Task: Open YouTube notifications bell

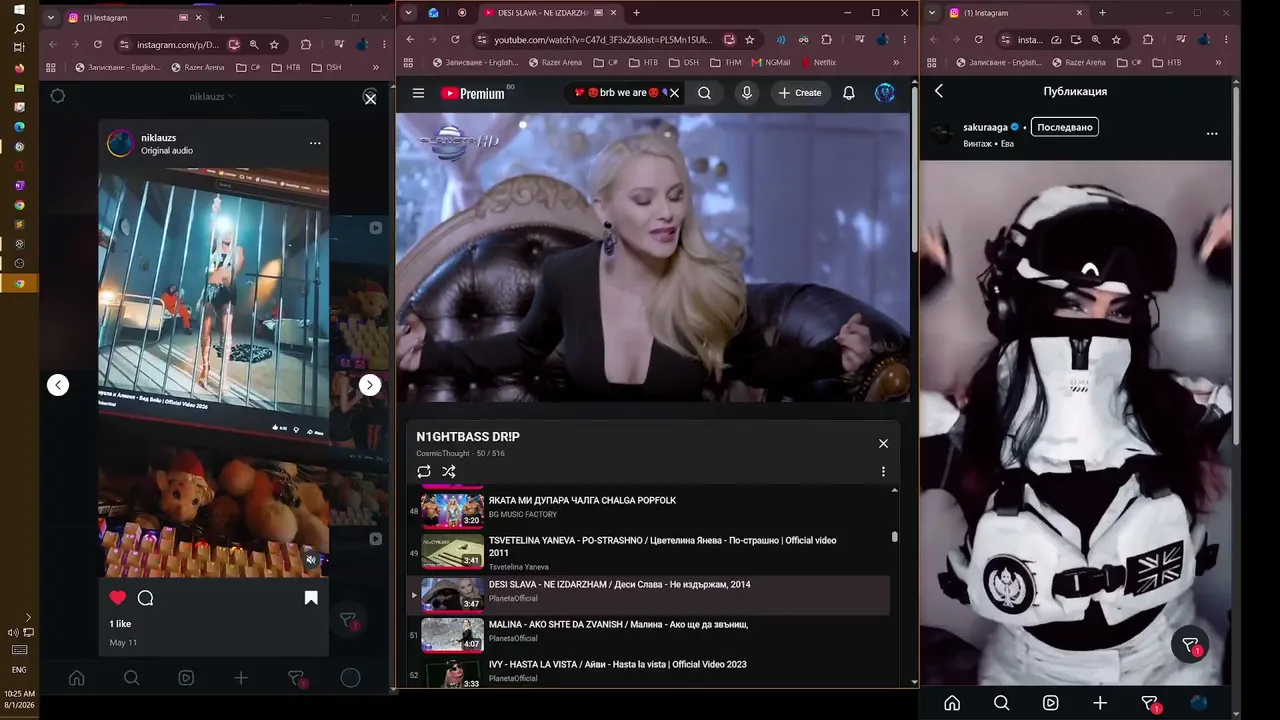Action: [x=848, y=93]
